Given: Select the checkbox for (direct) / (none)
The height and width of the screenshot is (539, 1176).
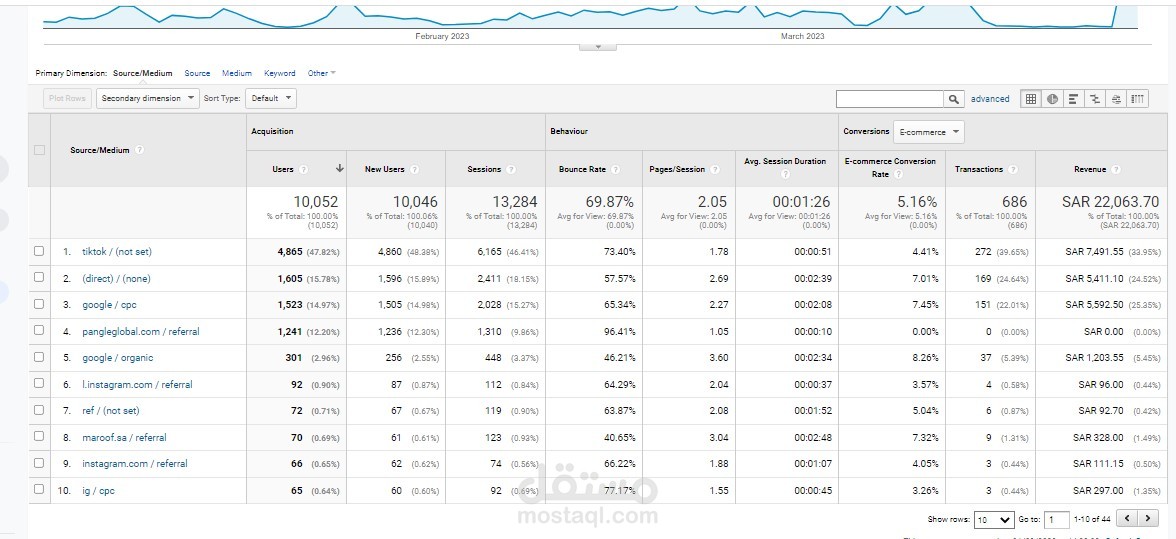Looking at the screenshot, I should [x=39, y=278].
